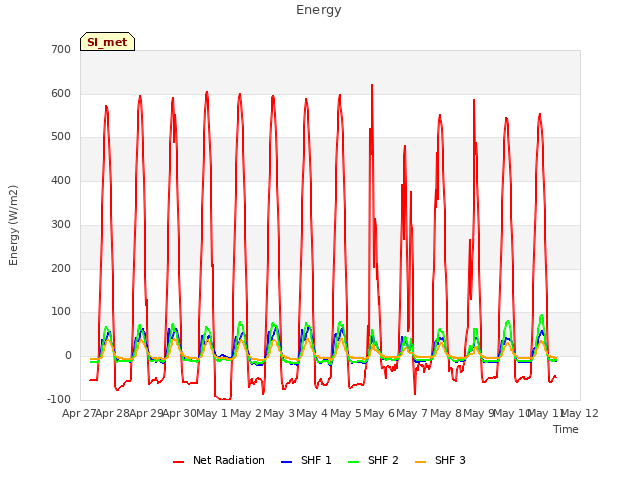This screenshot has height=480, width=640.
Task: Click the May 4 x-axis label
Action: click(312, 413)
